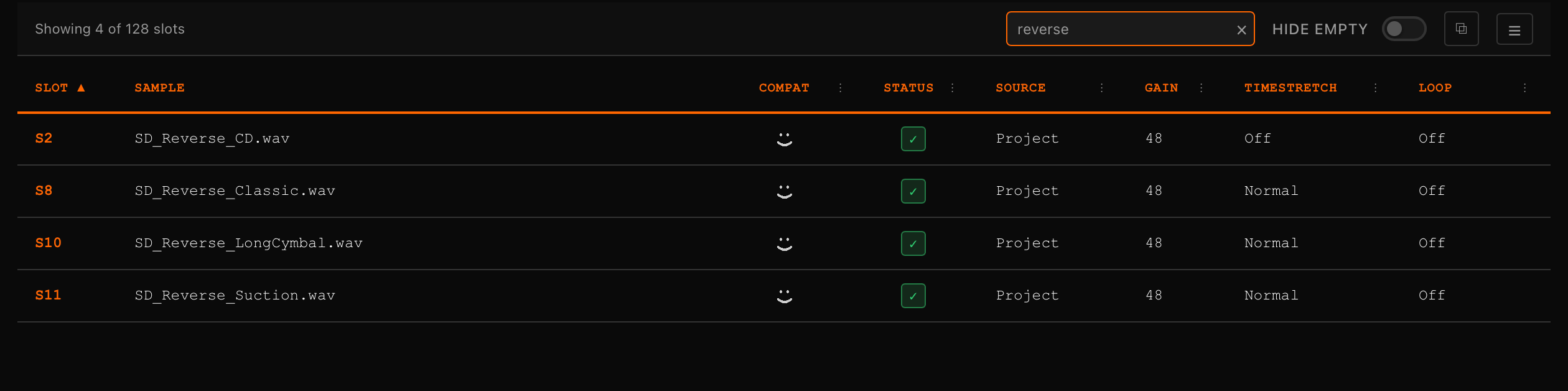Enable the HIDE EMPTY toggle
1568x391 pixels.
coord(1404,29)
